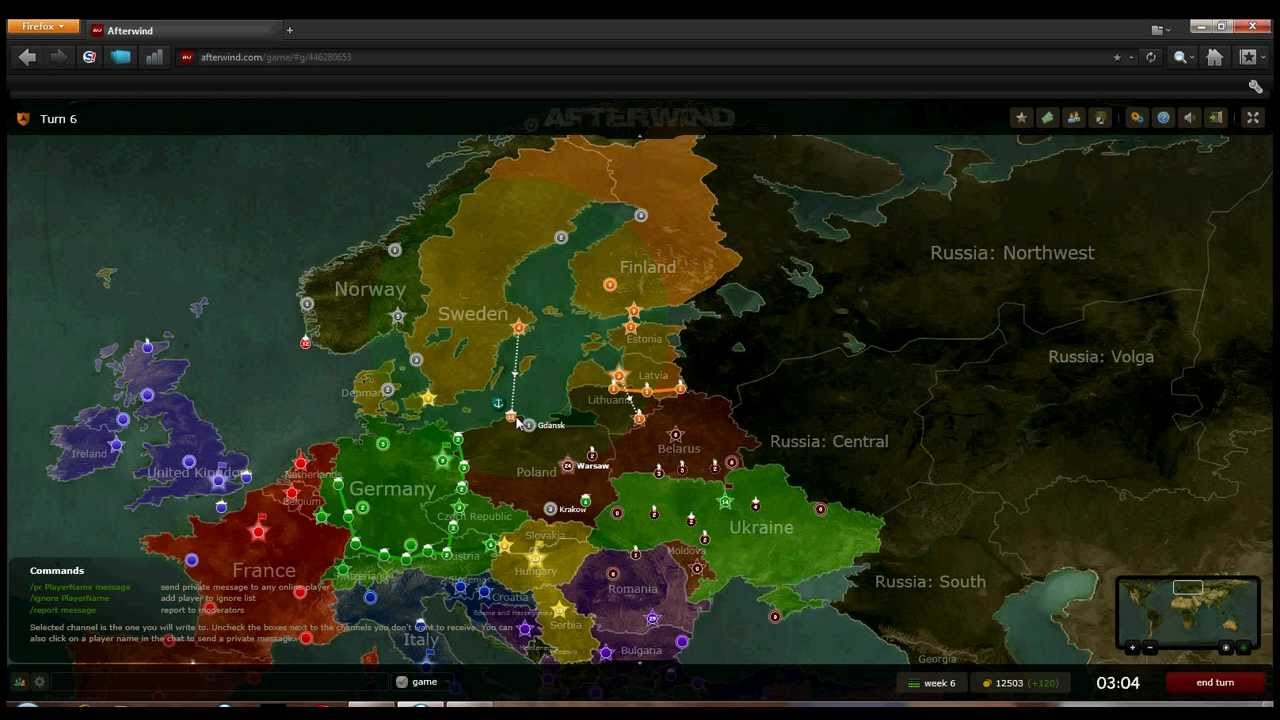The image size is (1280, 720).
Task: Click the Germany country label
Action: (392, 489)
